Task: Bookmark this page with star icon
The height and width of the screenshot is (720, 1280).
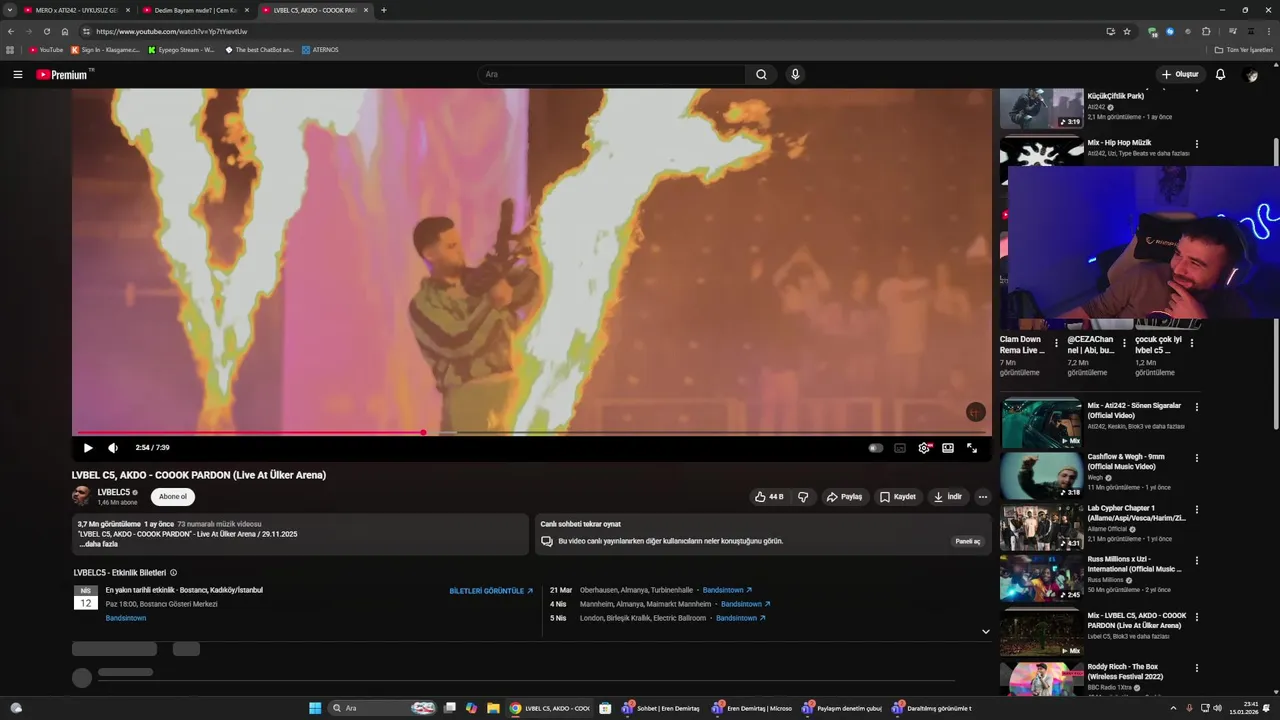Action: 1127,31
